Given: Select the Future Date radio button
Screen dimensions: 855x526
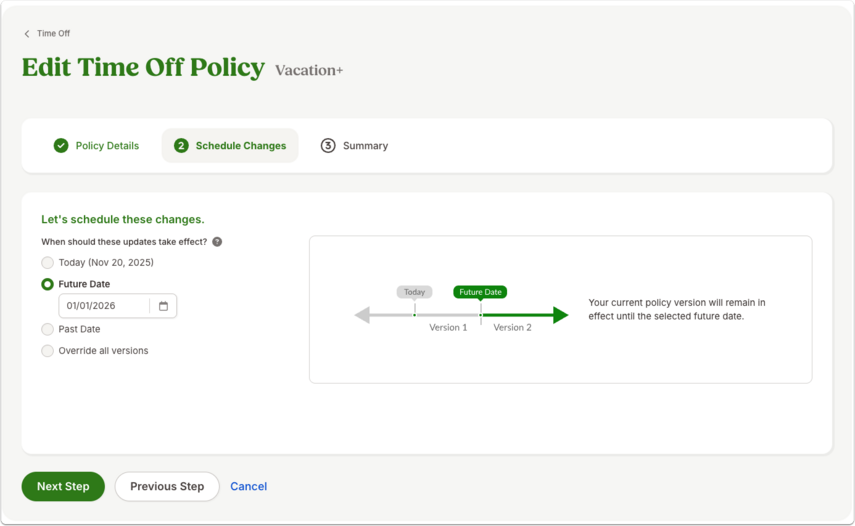Looking at the screenshot, I should click(47, 284).
